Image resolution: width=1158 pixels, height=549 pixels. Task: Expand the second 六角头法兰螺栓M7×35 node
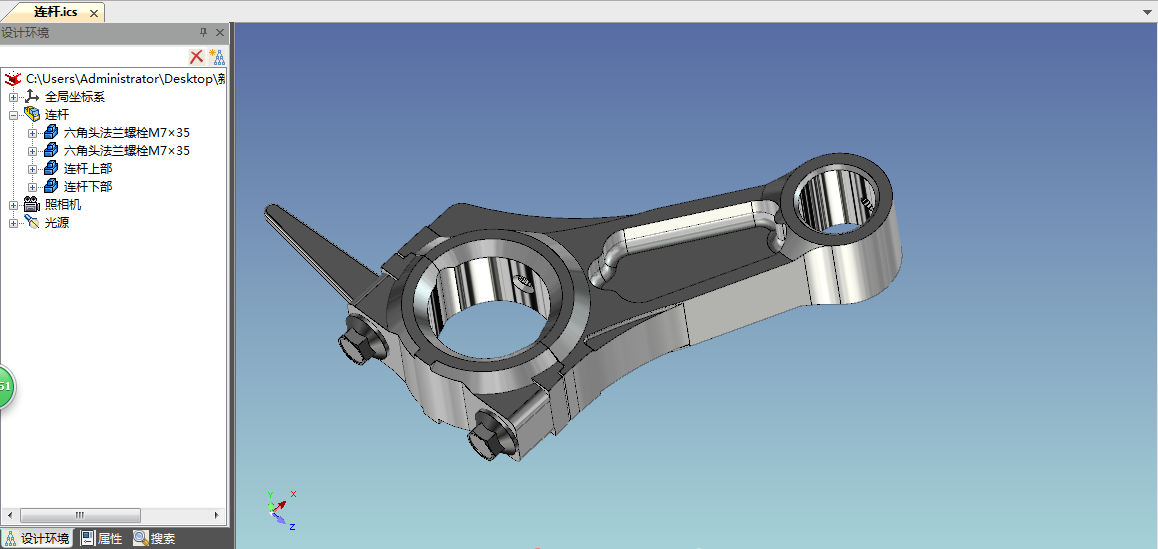pyautogui.click(x=32, y=151)
